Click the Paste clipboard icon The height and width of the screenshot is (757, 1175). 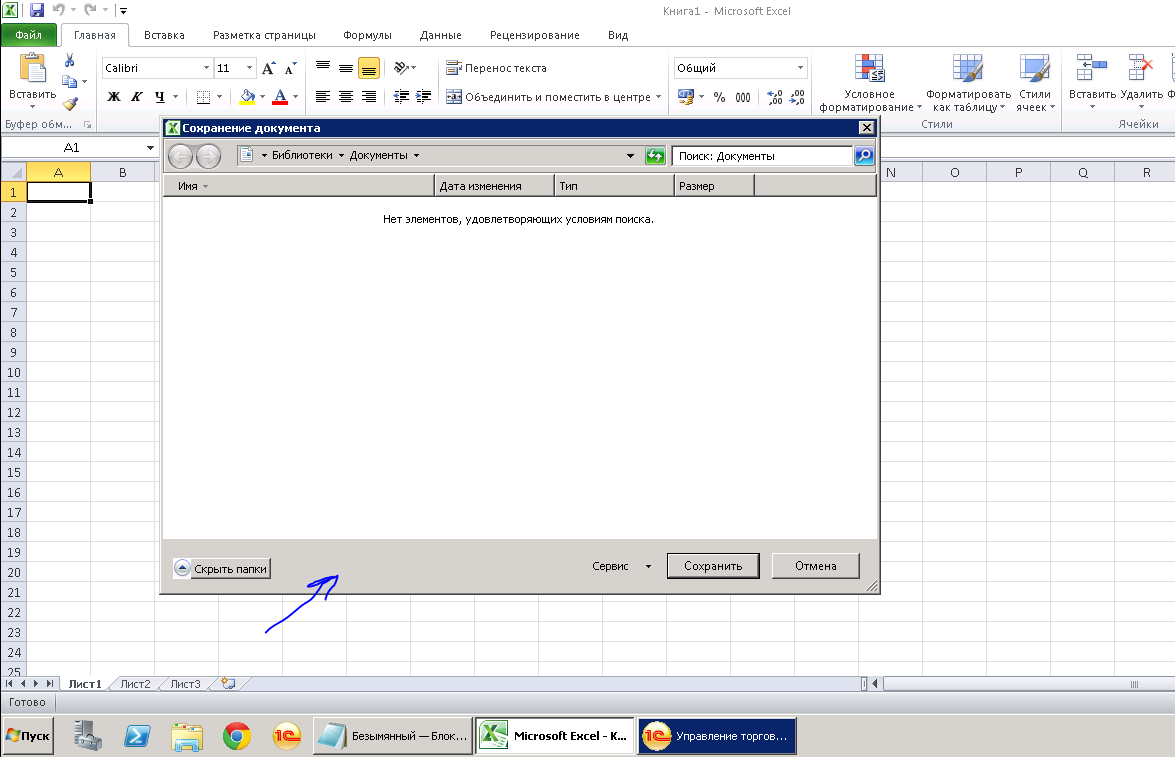[32, 68]
